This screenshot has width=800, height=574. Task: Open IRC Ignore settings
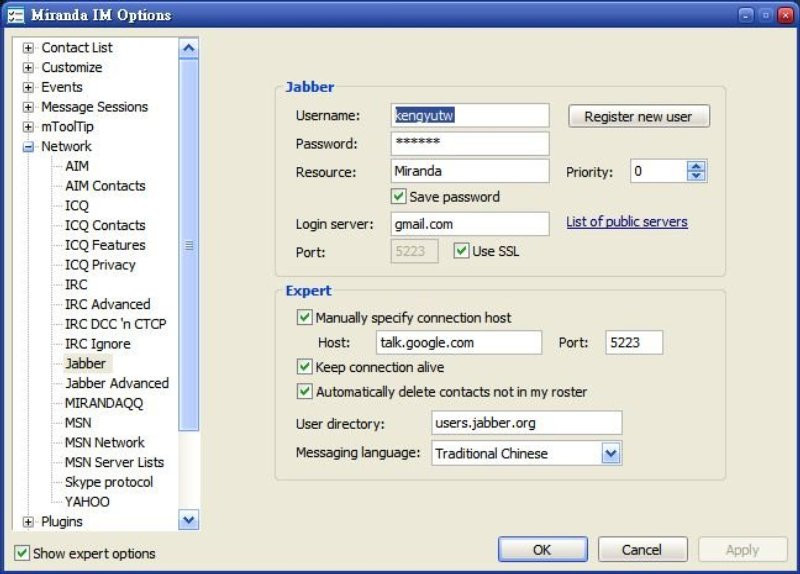click(x=97, y=344)
